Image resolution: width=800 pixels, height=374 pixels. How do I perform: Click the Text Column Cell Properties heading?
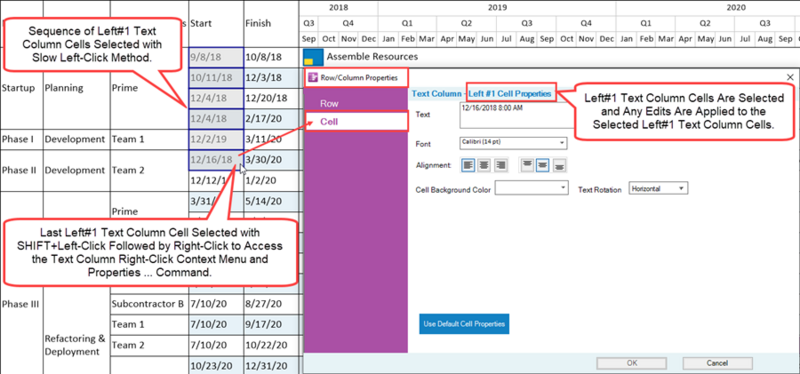[481, 93]
